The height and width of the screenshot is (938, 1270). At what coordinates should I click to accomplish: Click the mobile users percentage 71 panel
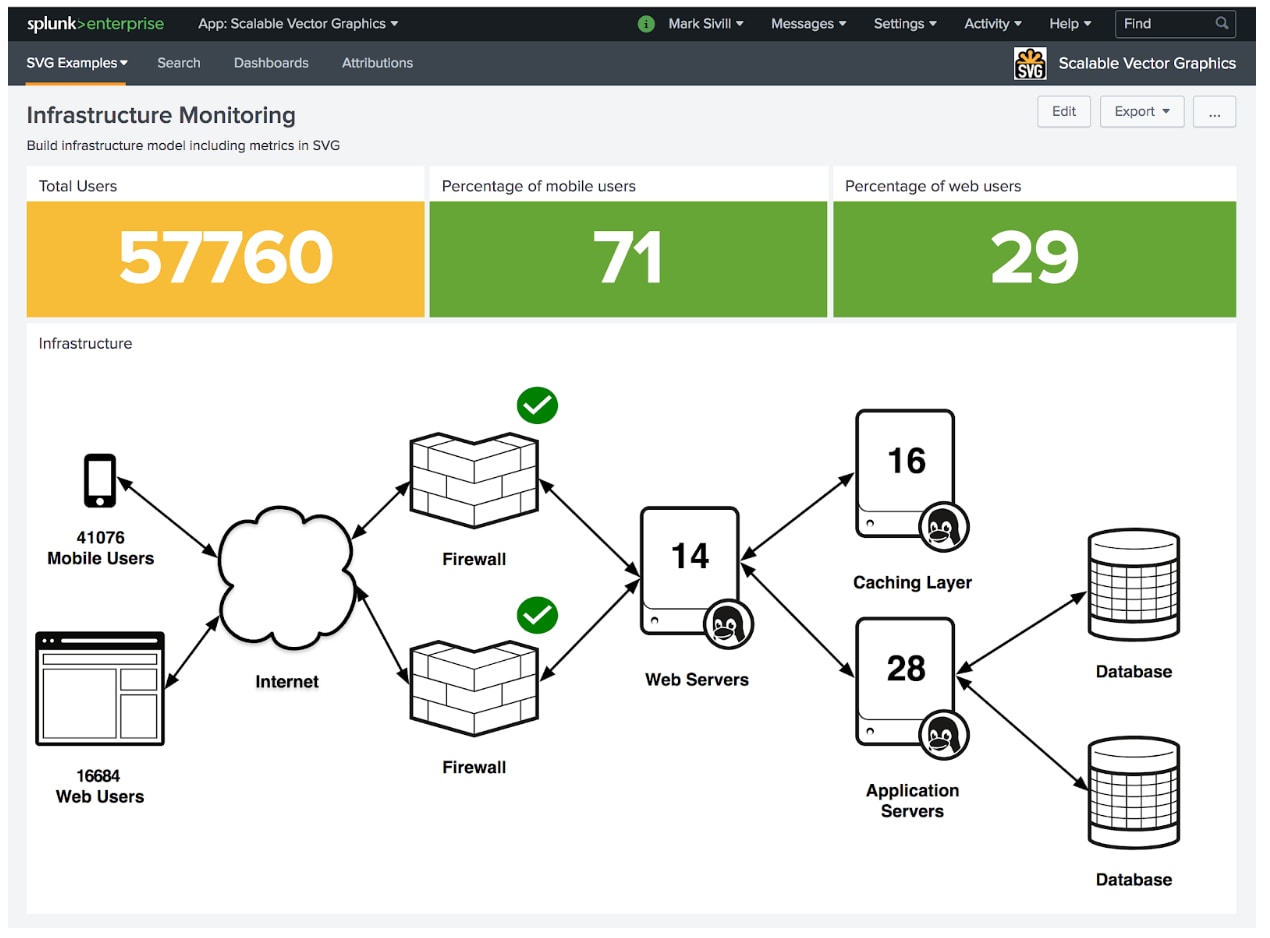(x=628, y=259)
